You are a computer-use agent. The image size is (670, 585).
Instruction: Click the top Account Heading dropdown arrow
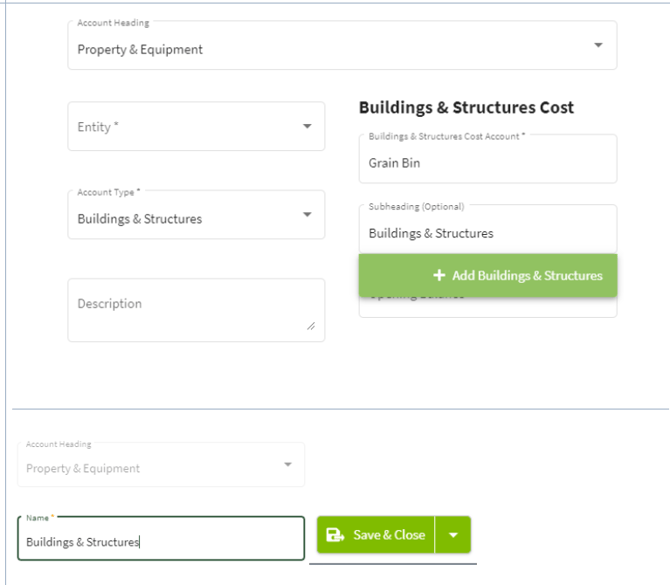click(598, 46)
